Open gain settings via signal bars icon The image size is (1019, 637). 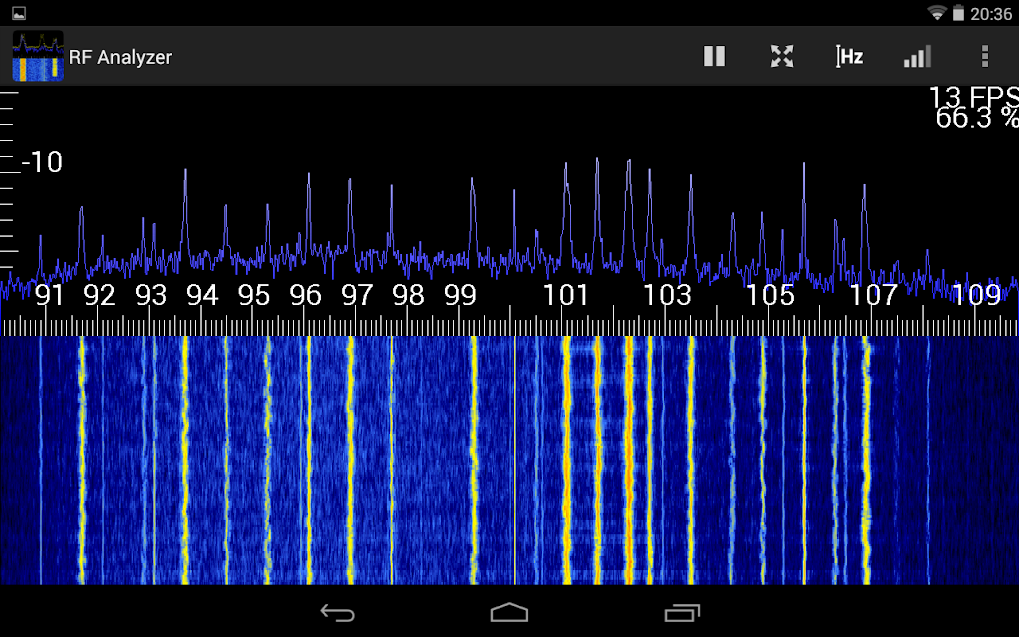[917, 57]
